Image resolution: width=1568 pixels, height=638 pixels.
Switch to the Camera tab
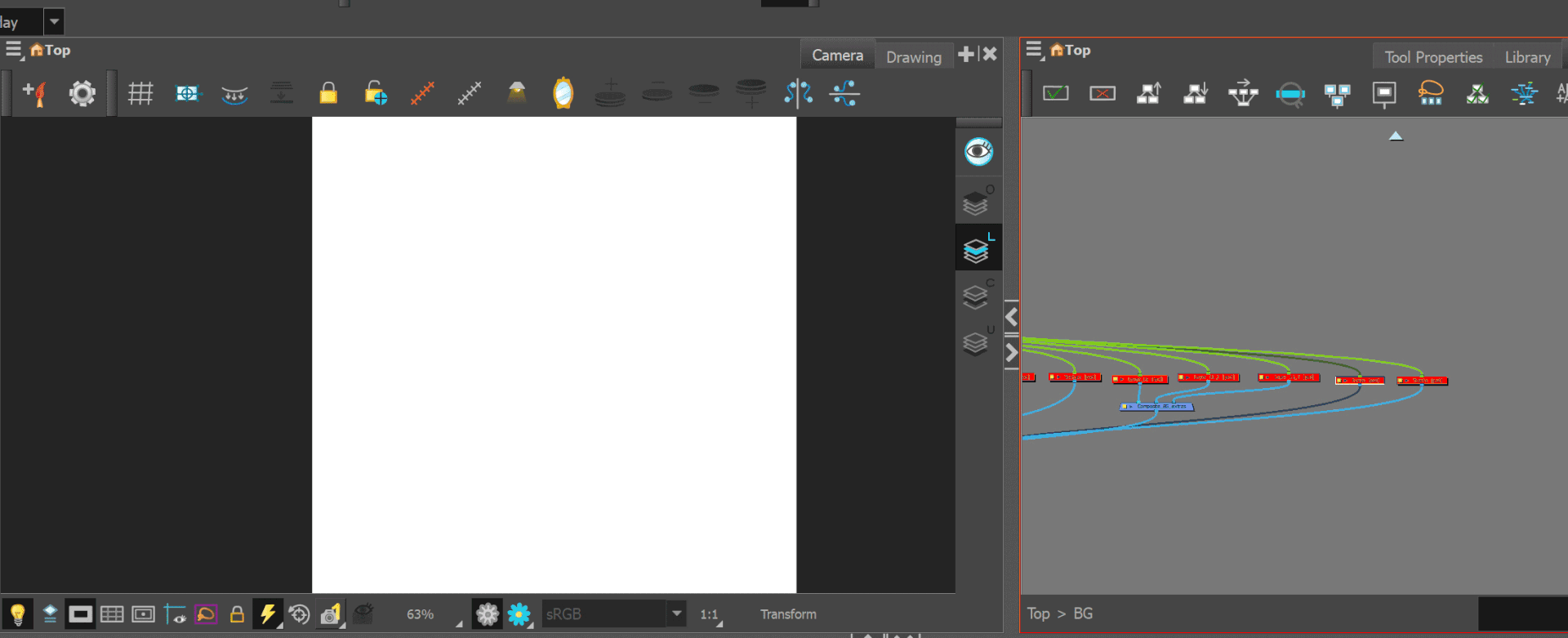(x=837, y=55)
